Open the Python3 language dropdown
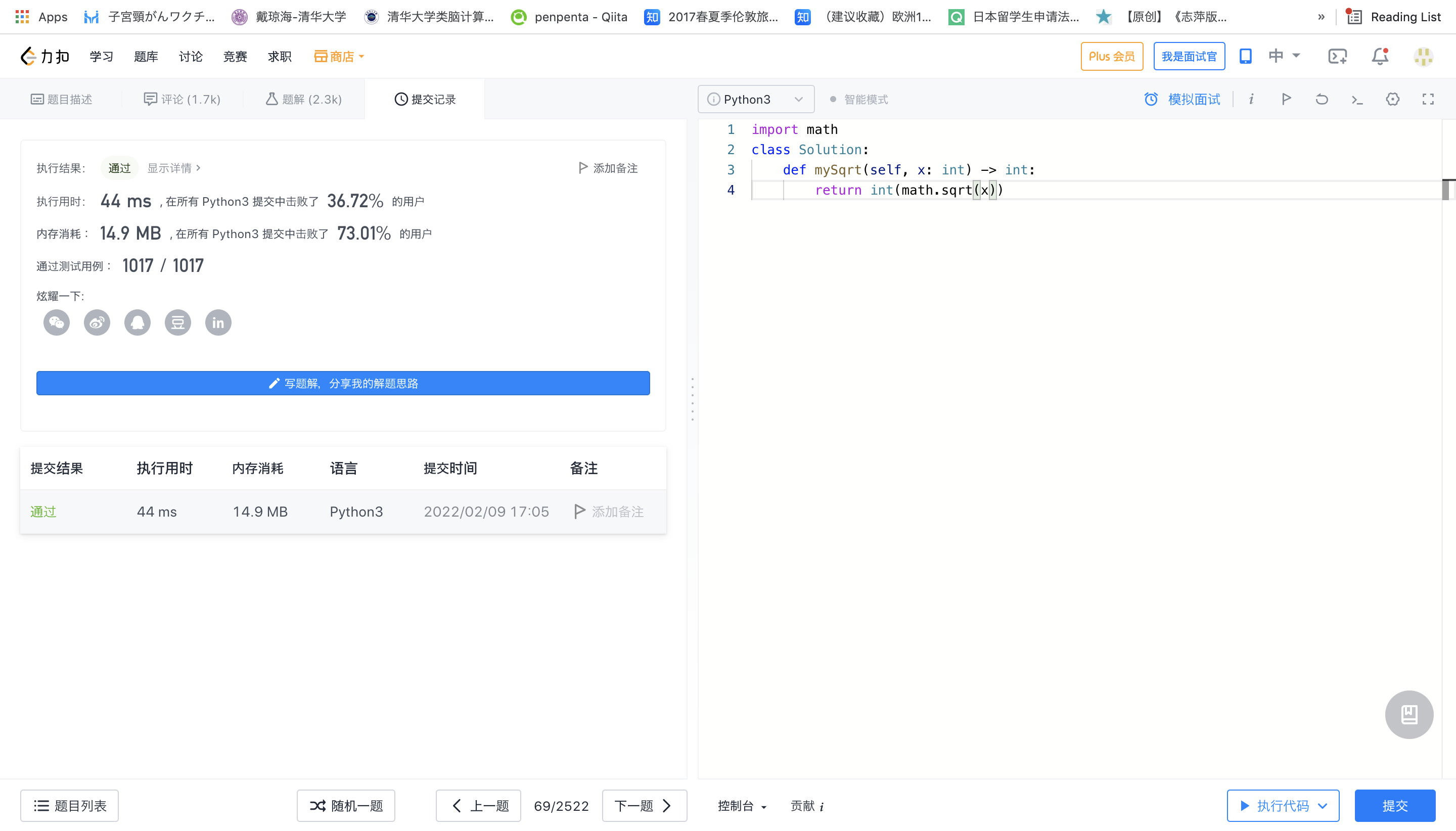Image resolution: width=1456 pixels, height=831 pixels. click(756, 99)
